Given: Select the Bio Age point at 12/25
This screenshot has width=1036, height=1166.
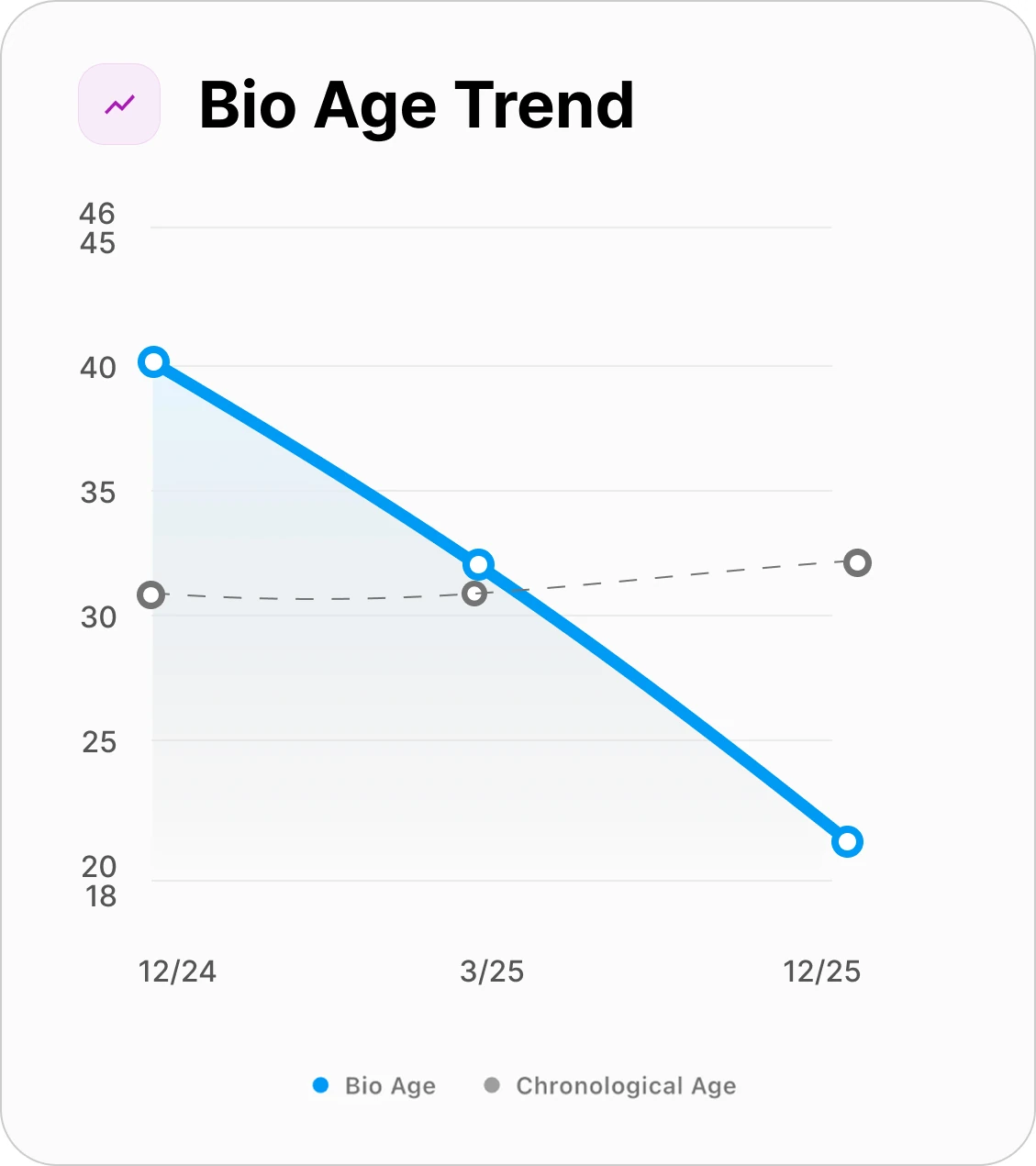Looking at the screenshot, I should (847, 841).
